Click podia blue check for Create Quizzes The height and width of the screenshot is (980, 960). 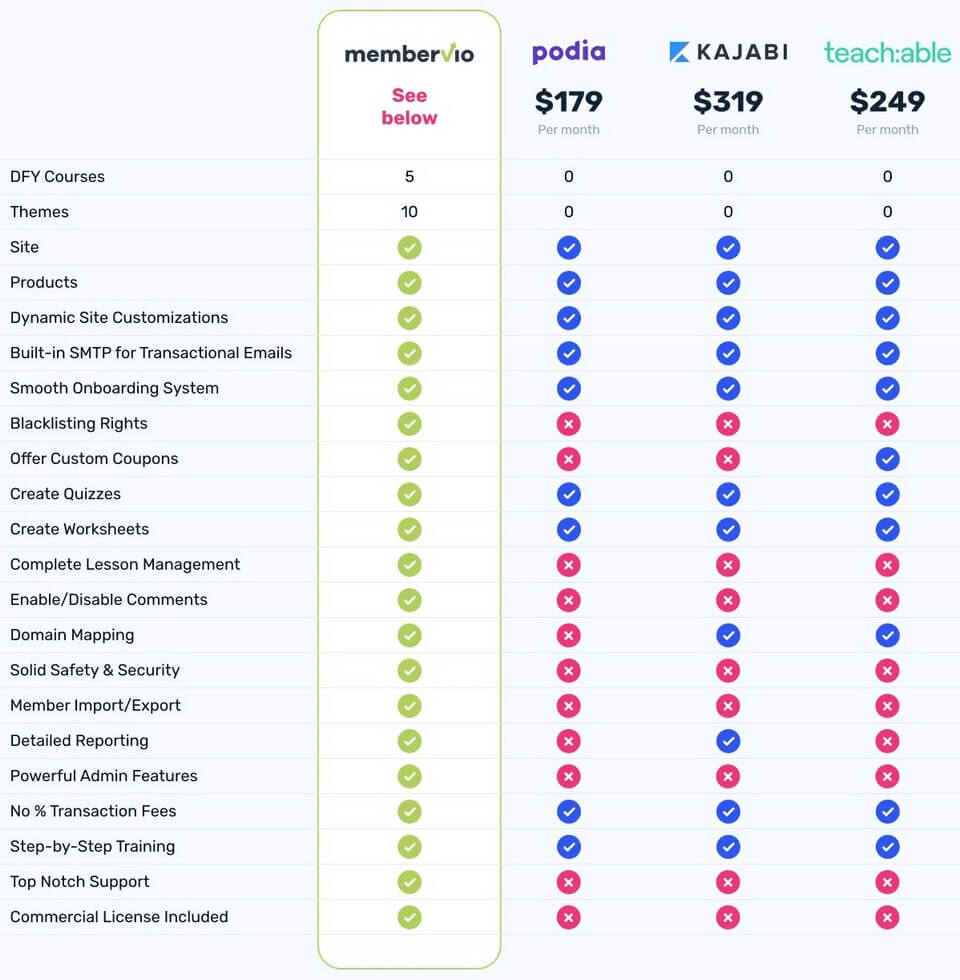(569, 494)
